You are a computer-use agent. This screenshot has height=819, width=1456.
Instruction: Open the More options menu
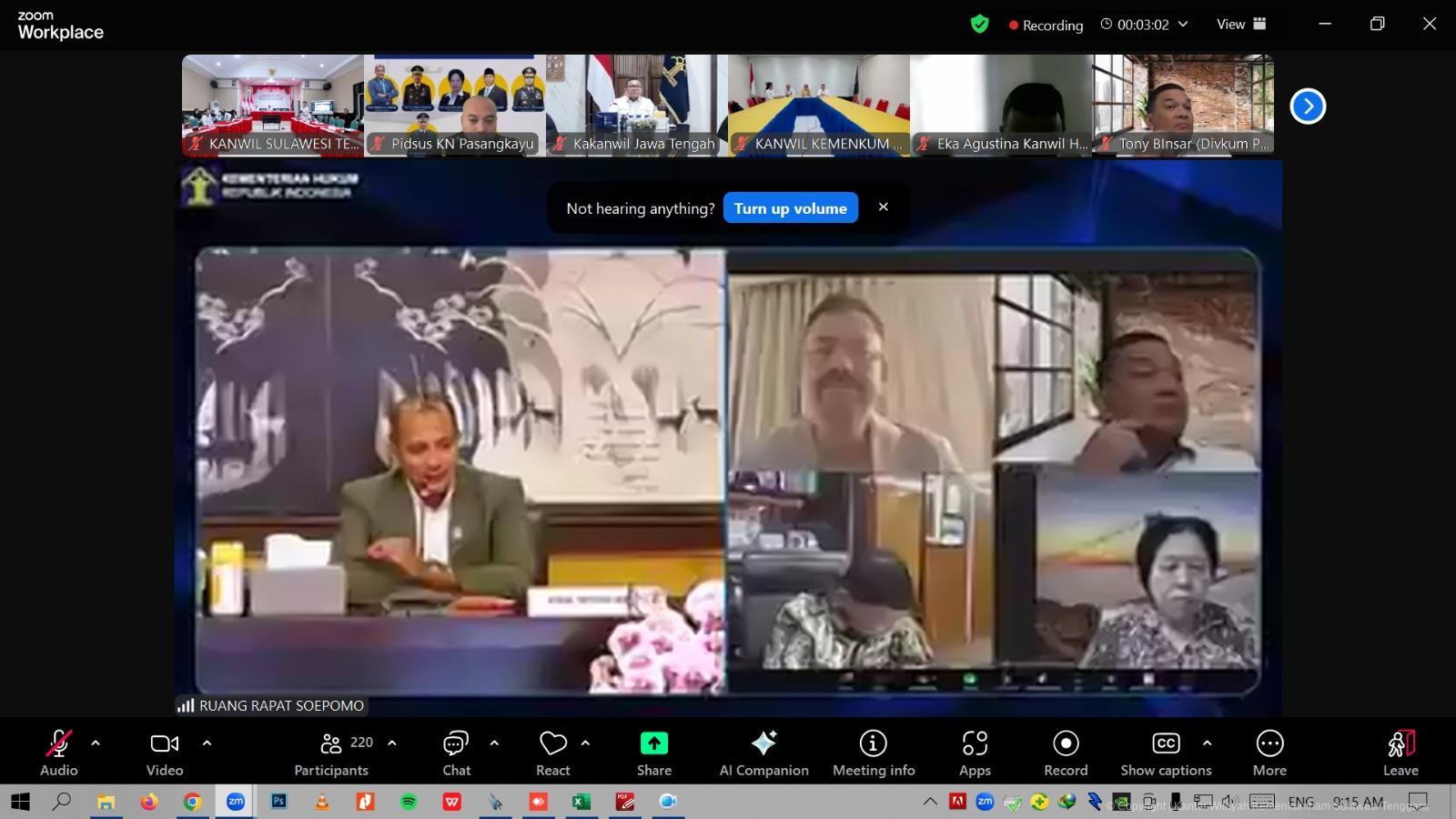[1269, 753]
